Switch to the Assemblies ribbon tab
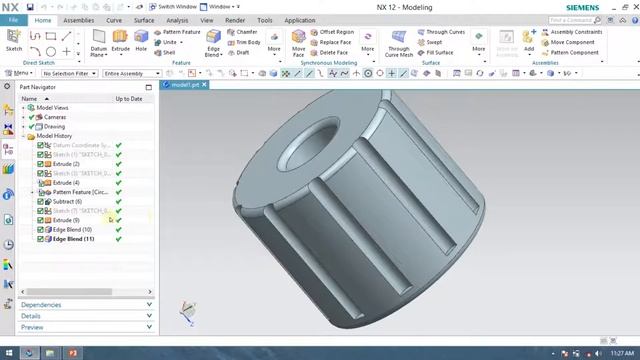The image size is (640, 360). point(79,20)
